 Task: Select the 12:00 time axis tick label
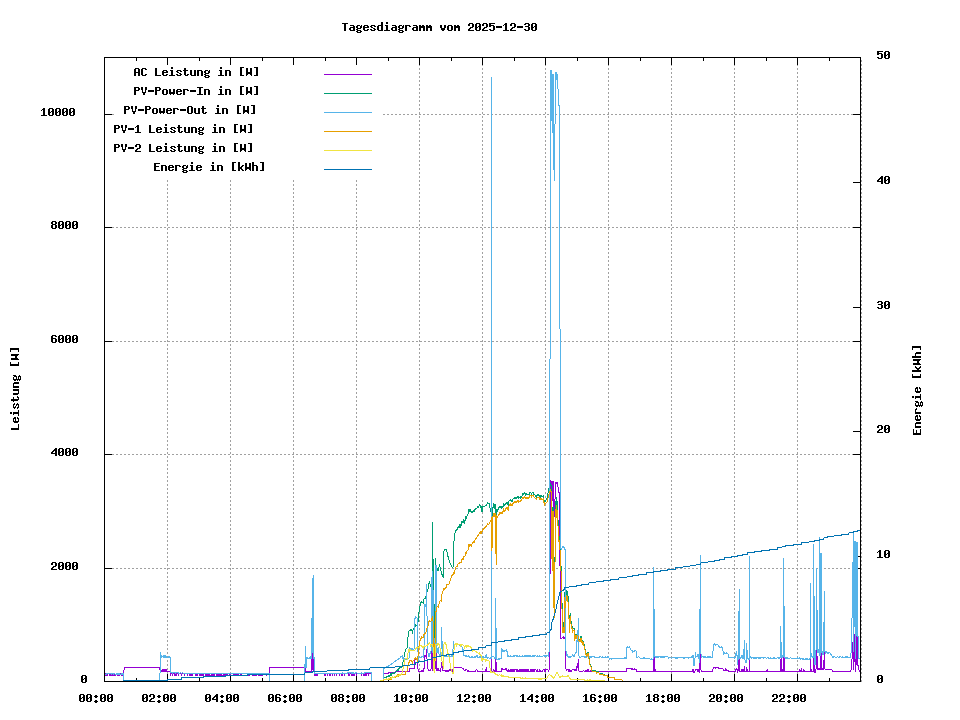[474, 698]
